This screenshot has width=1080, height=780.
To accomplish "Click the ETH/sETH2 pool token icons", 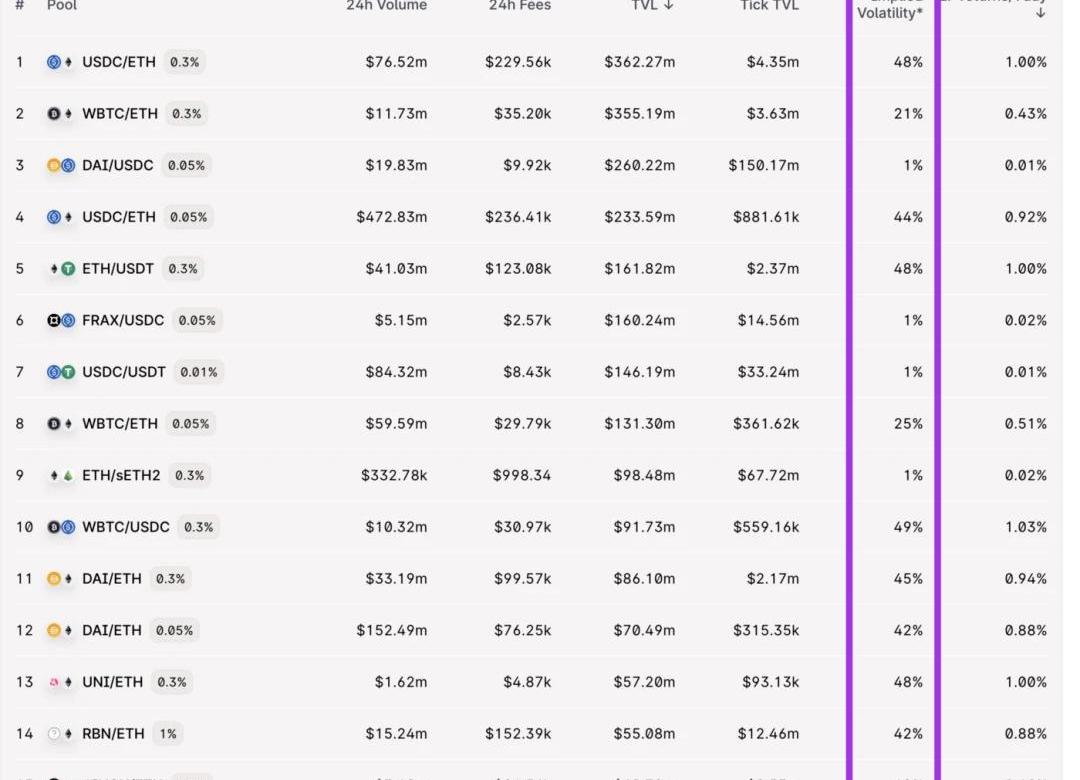I will (x=61, y=475).
